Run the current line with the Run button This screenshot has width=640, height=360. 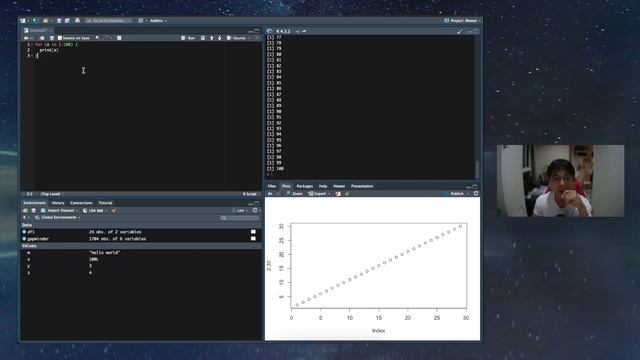tap(188, 38)
